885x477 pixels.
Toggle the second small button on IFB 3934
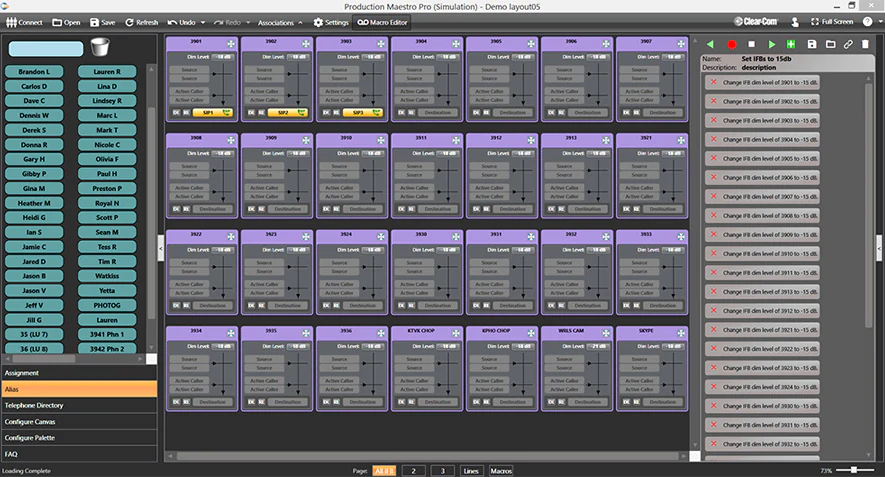186,402
